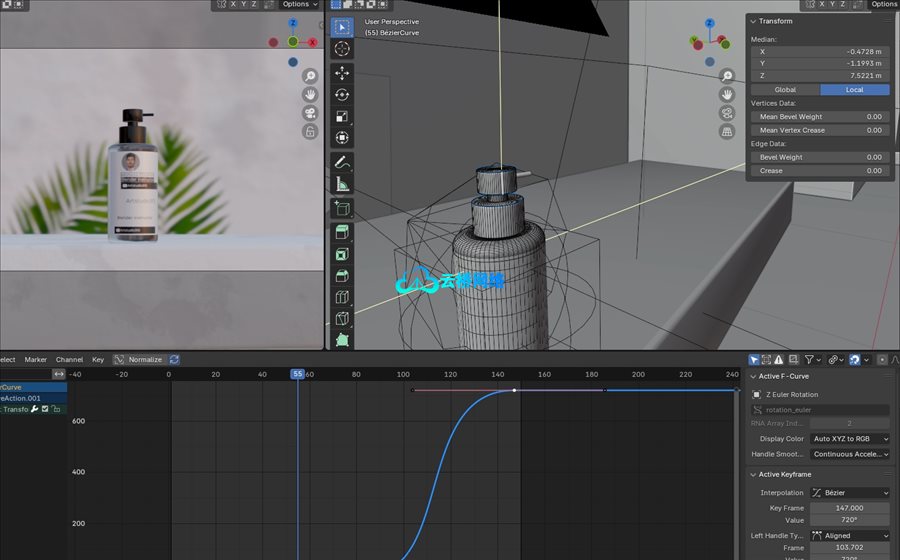The height and width of the screenshot is (560, 900).
Task: Activate the Extrude Region tool
Action: pos(342,232)
